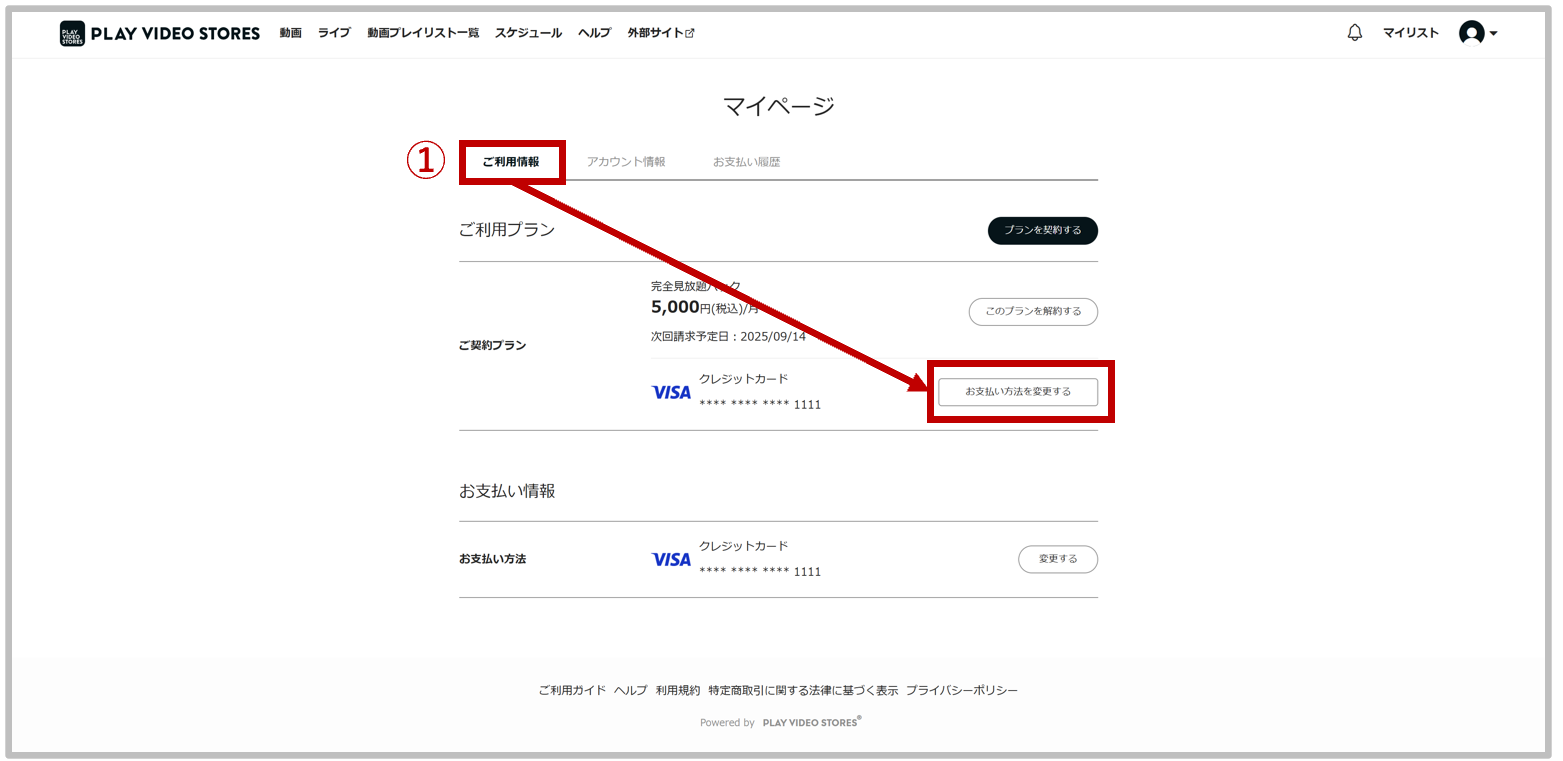Select the ご利用情報 tab
The image size is (1563, 761).
click(511, 162)
